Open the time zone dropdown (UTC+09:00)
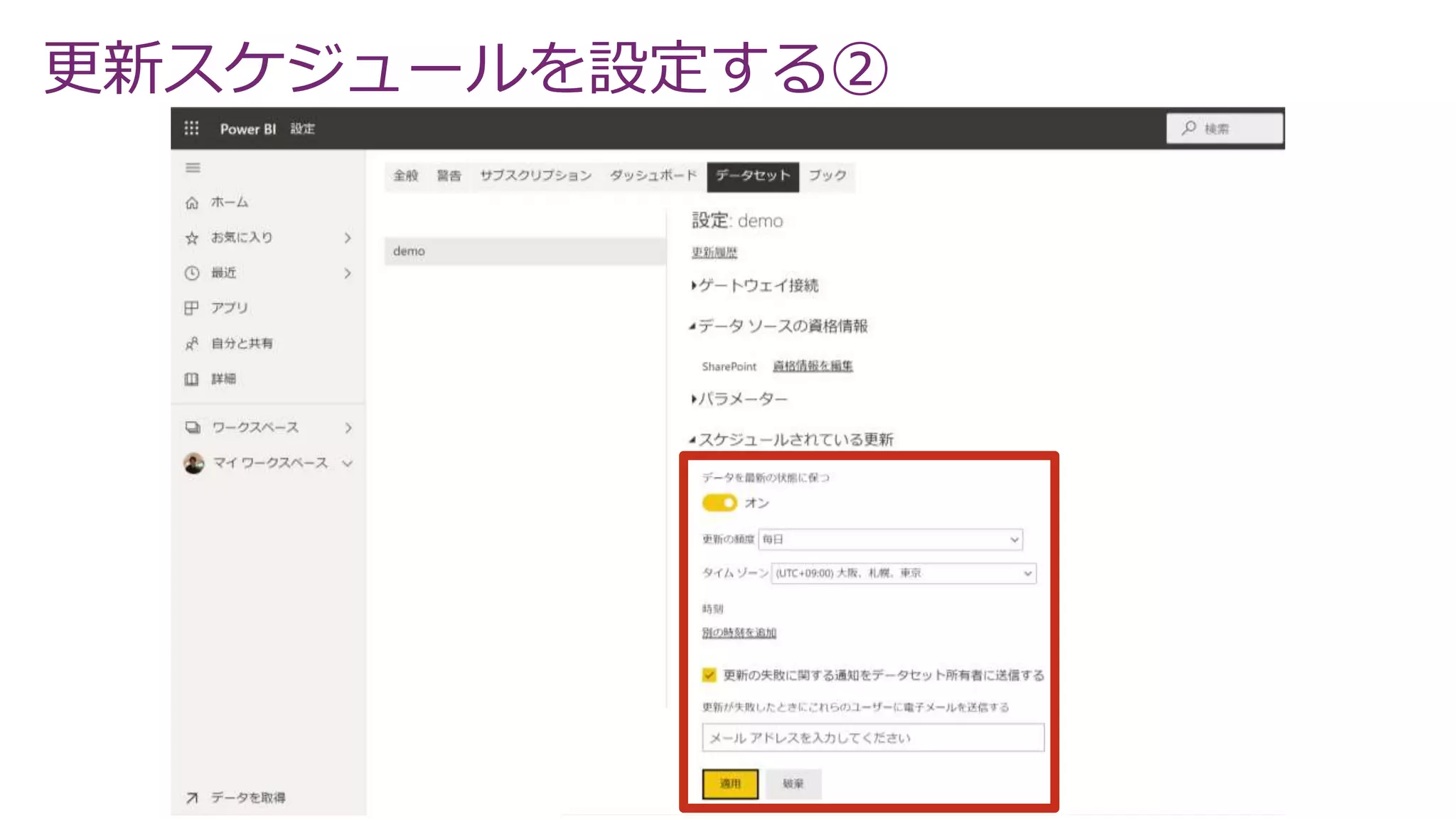The height and width of the screenshot is (819, 1456). (x=904, y=573)
